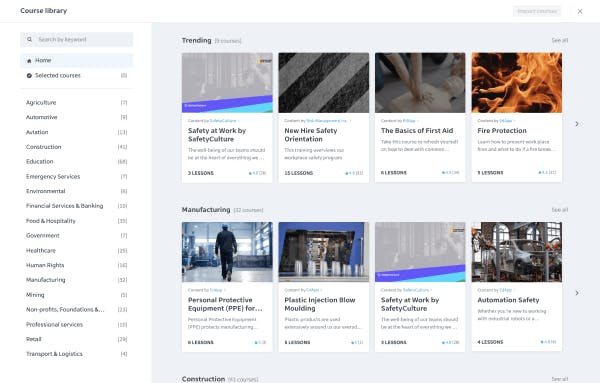Open the New Hire Safety Orientation title
This screenshot has width=600, height=383.
pyautogui.click(x=311, y=135)
